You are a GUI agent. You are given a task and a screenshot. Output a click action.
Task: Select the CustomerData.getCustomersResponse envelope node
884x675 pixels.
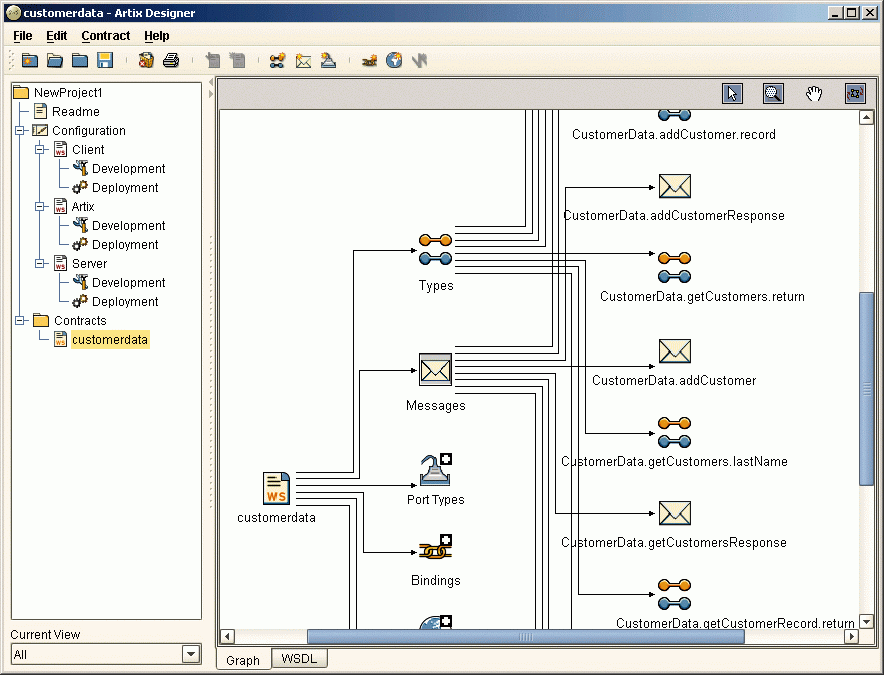click(x=675, y=513)
